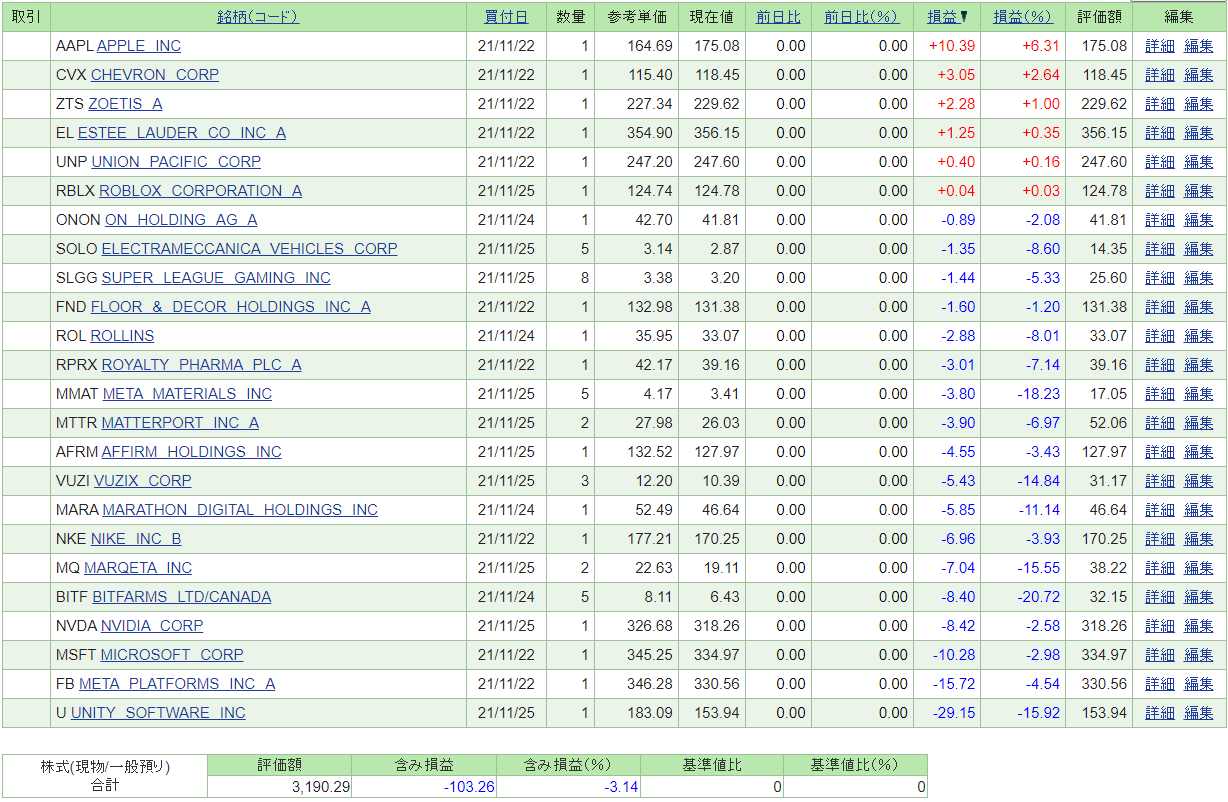Sort by 損益 column with descending arrow
The height and width of the screenshot is (802, 1228).
pyautogui.click(x=948, y=17)
